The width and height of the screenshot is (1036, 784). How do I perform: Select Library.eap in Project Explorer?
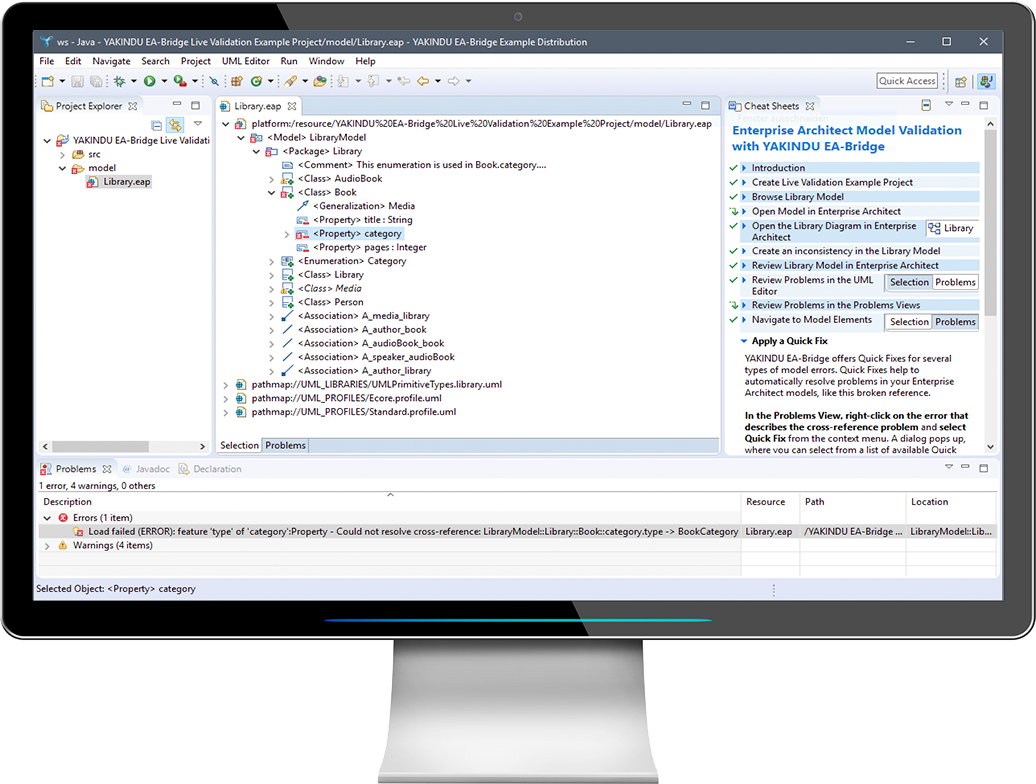tap(120, 182)
